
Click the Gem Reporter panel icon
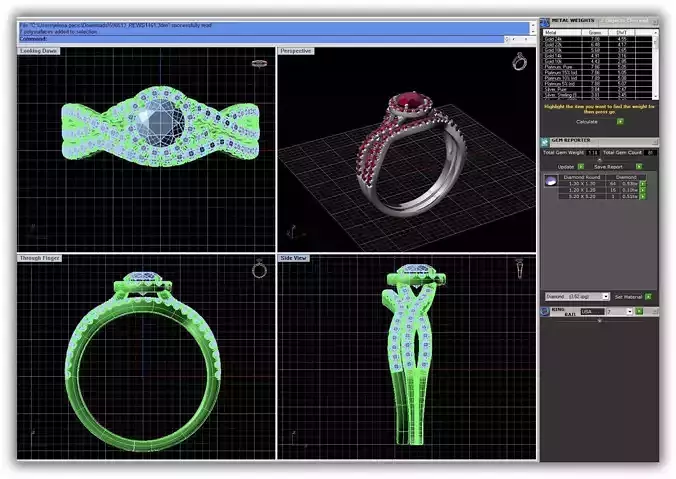(x=545, y=142)
